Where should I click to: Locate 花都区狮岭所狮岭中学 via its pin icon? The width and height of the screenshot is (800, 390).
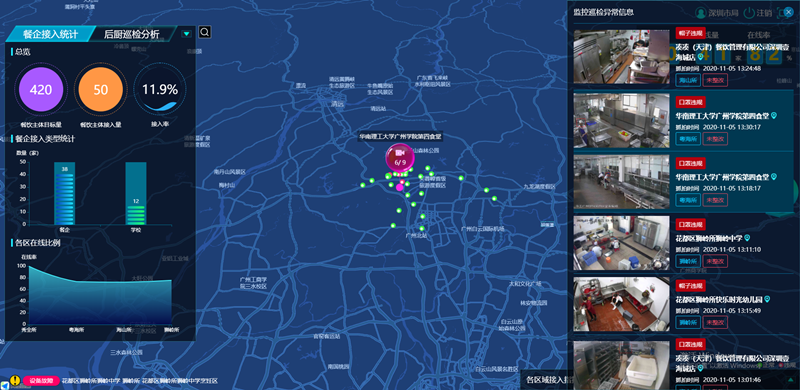tap(747, 238)
